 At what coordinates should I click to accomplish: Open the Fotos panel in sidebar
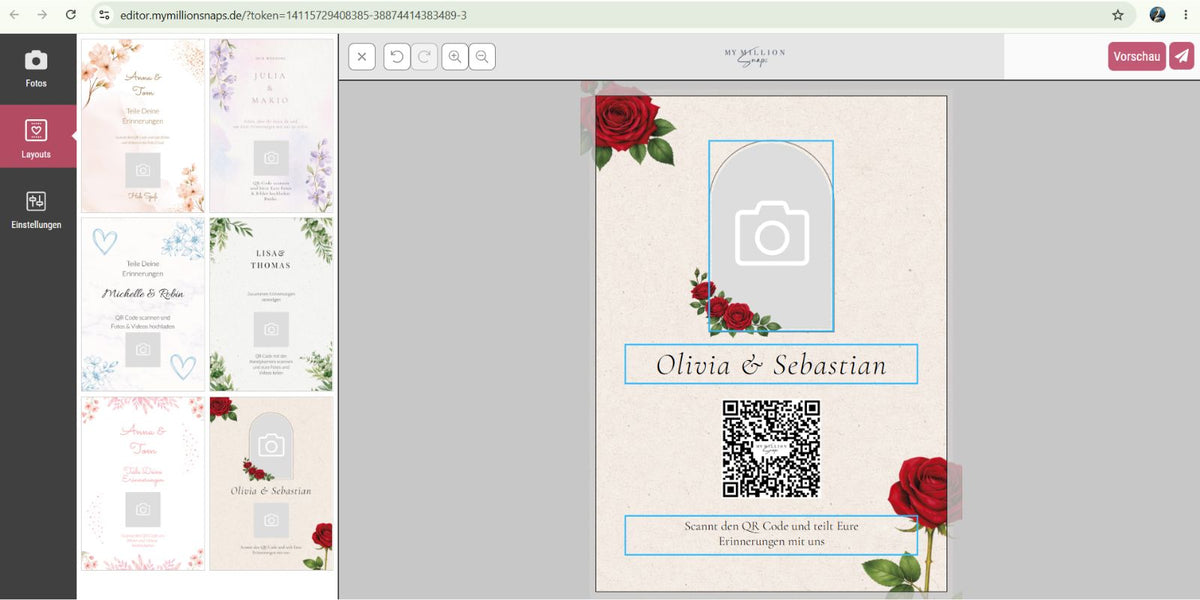click(37, 69)
